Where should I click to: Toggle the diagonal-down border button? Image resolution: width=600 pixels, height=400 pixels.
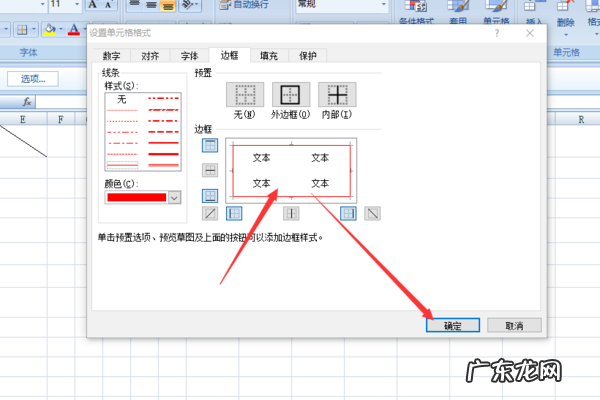[373, 214]
